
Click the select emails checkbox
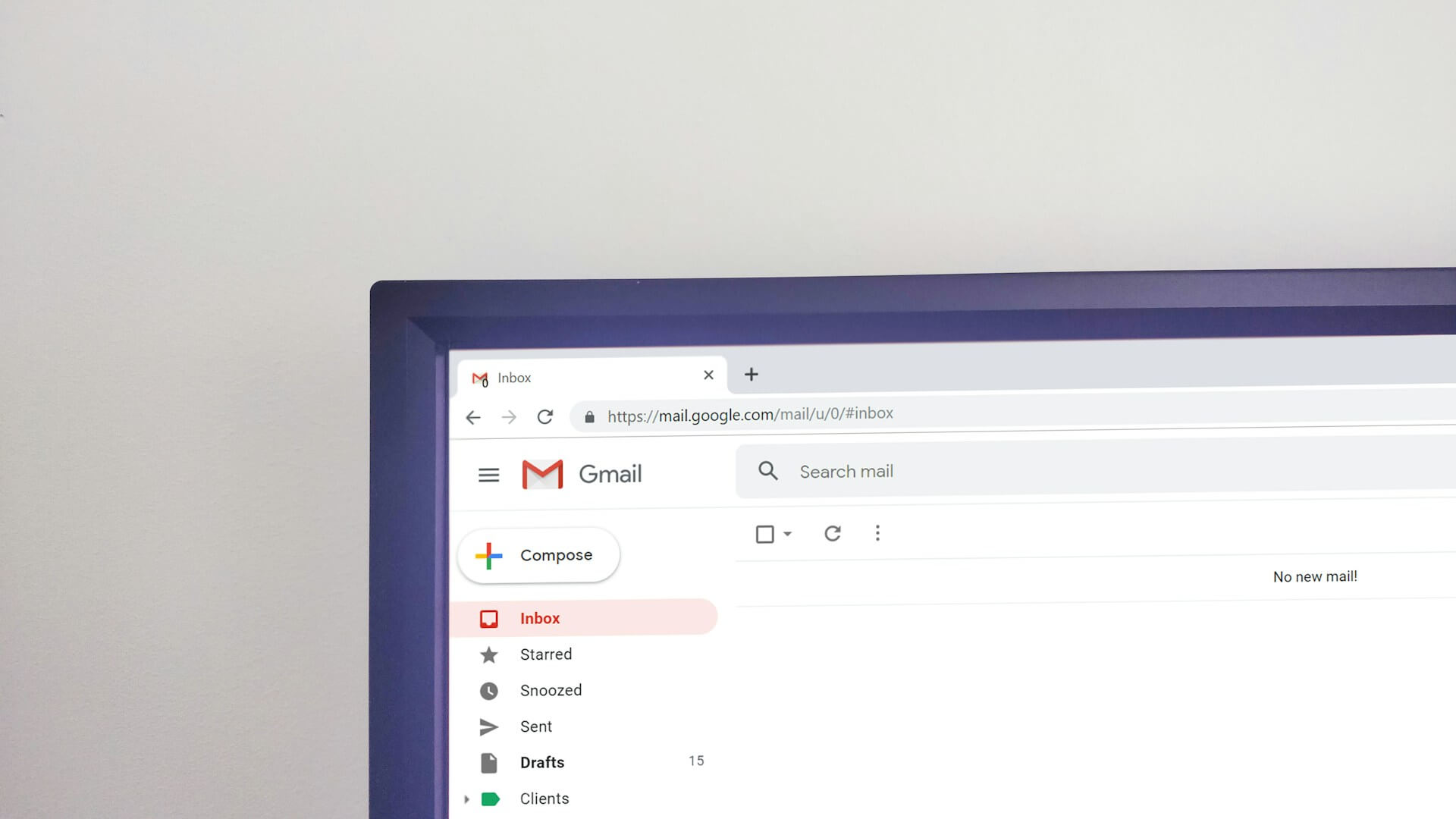pyautogui.click(x=765, y=533)
